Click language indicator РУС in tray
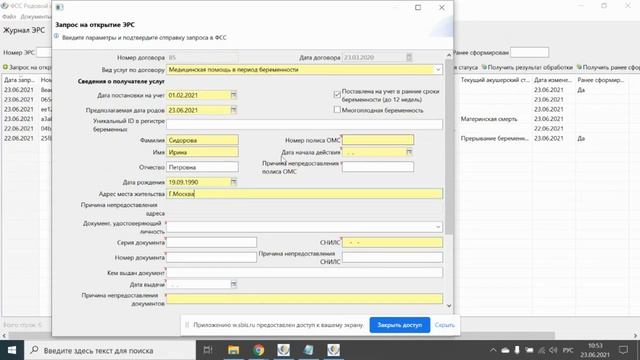The height and width of the screenshot is (360, 640). (568, 350)
